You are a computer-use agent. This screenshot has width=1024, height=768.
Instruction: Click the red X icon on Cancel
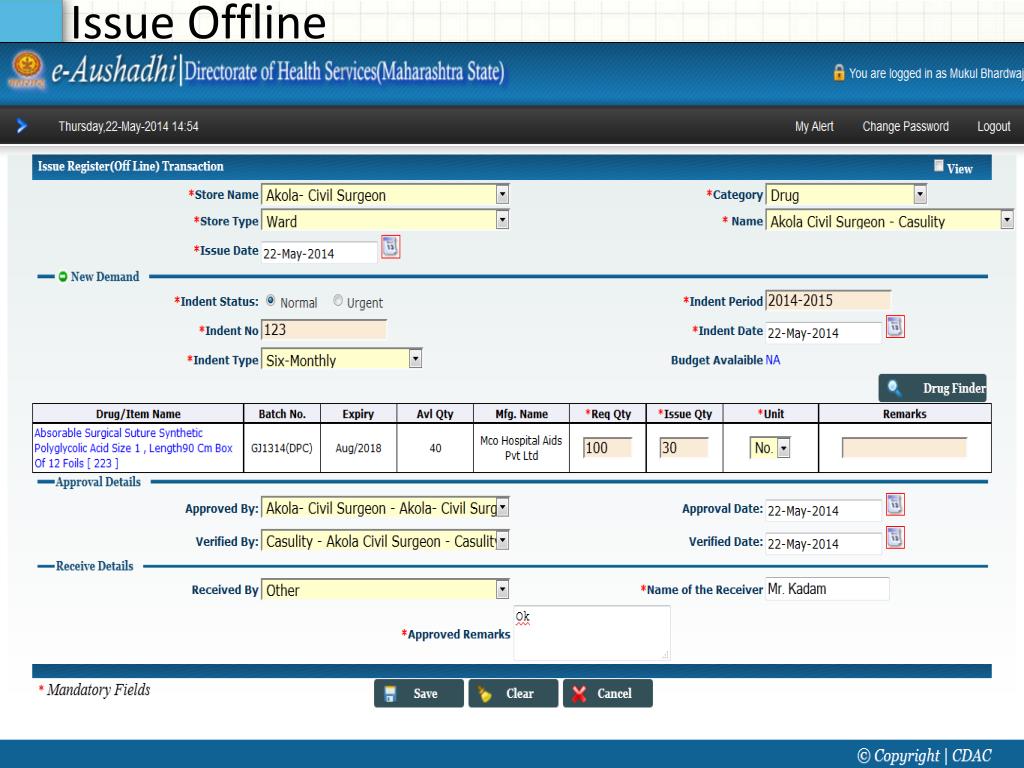[579, 694]
